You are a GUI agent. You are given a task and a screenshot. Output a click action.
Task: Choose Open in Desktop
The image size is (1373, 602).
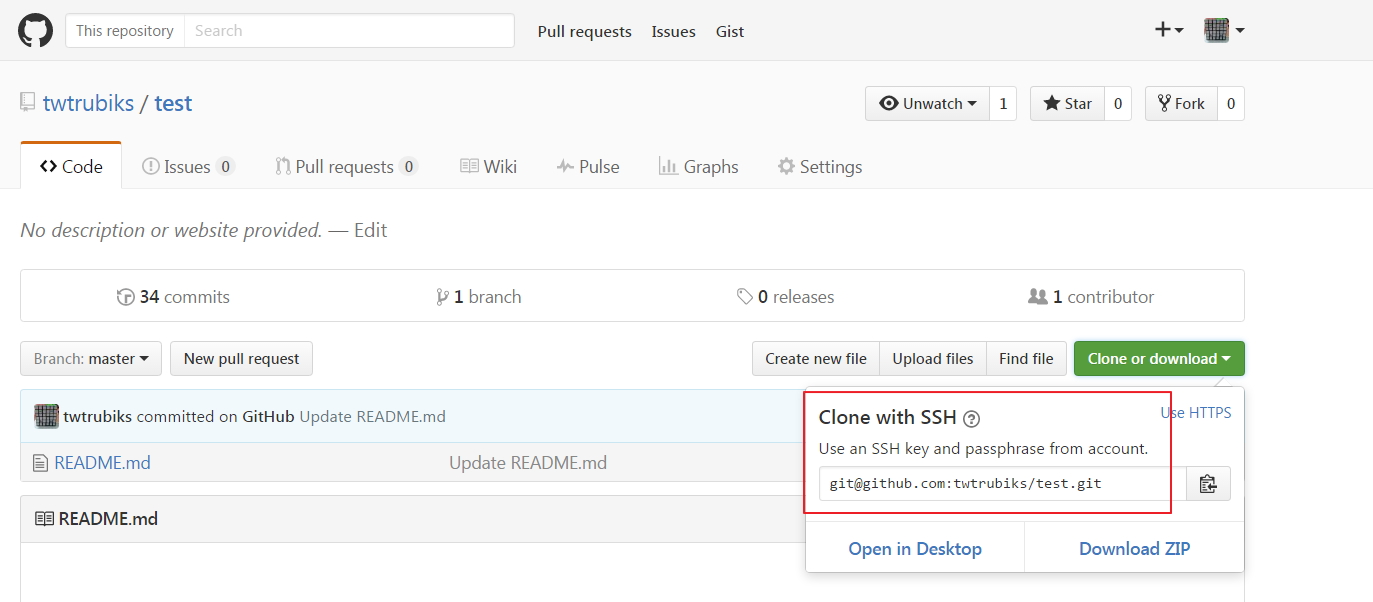coord(915,549)
